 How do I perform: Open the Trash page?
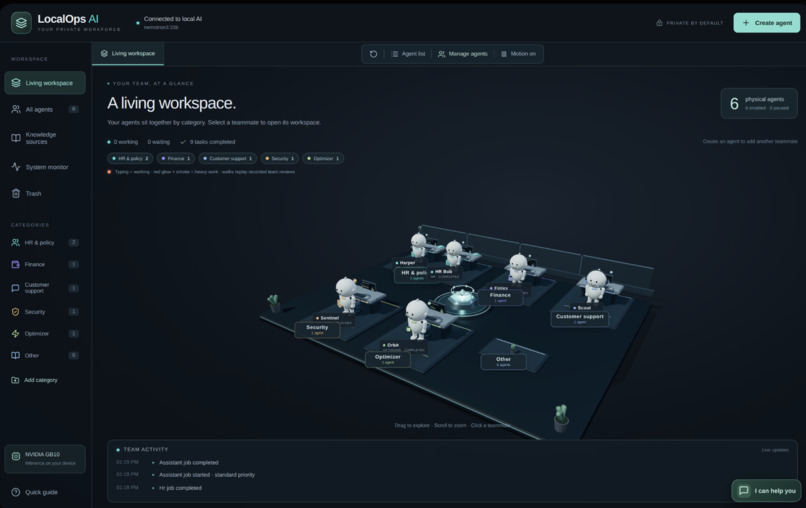[x=45, y=193]
